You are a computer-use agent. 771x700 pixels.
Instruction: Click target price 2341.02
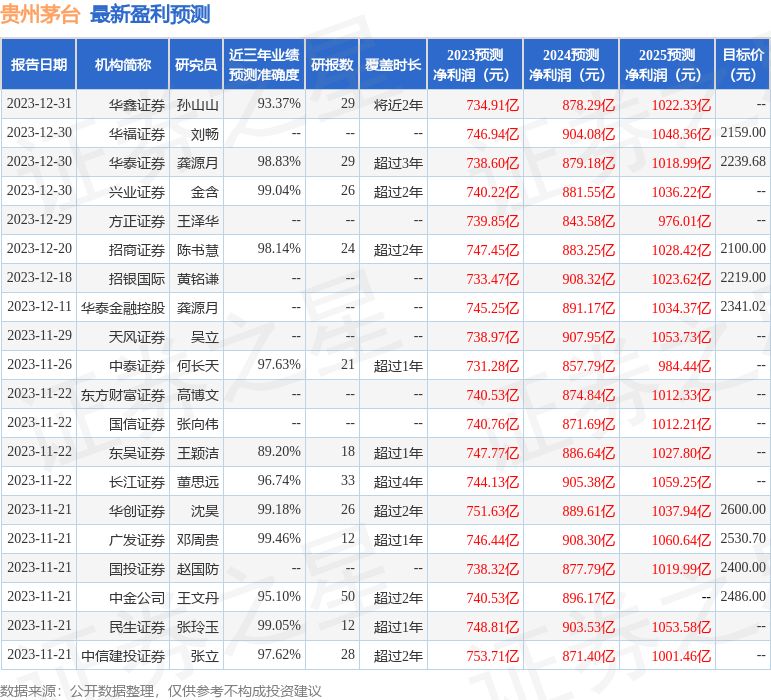pyautogui.click(x=743, y=307)
